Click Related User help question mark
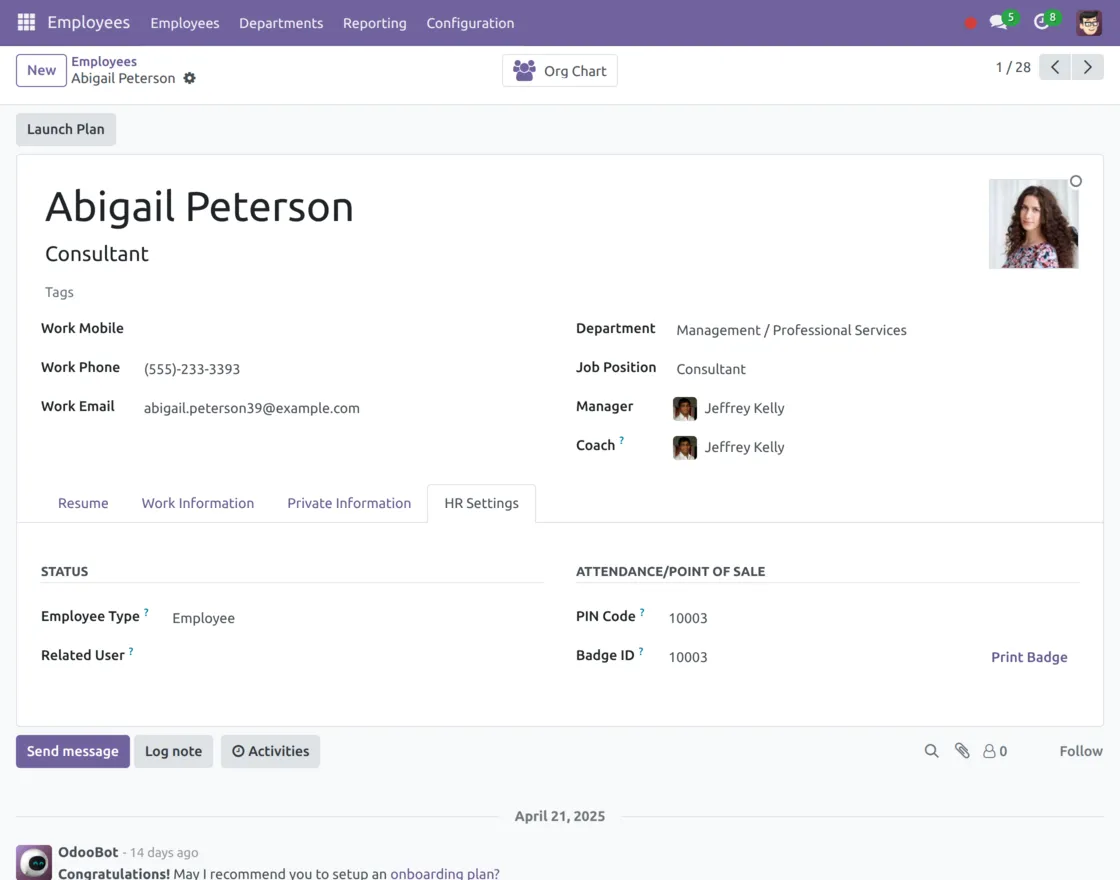 pyautogui.click(x=131, y=651)
